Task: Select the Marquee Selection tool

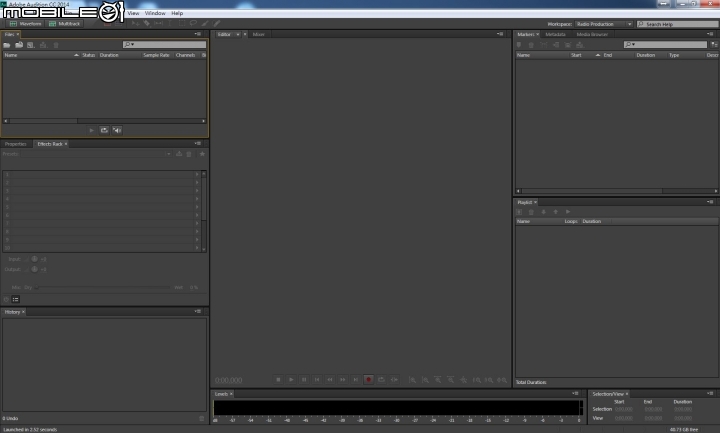Action: pyautogui.click(x=182, y=23)
